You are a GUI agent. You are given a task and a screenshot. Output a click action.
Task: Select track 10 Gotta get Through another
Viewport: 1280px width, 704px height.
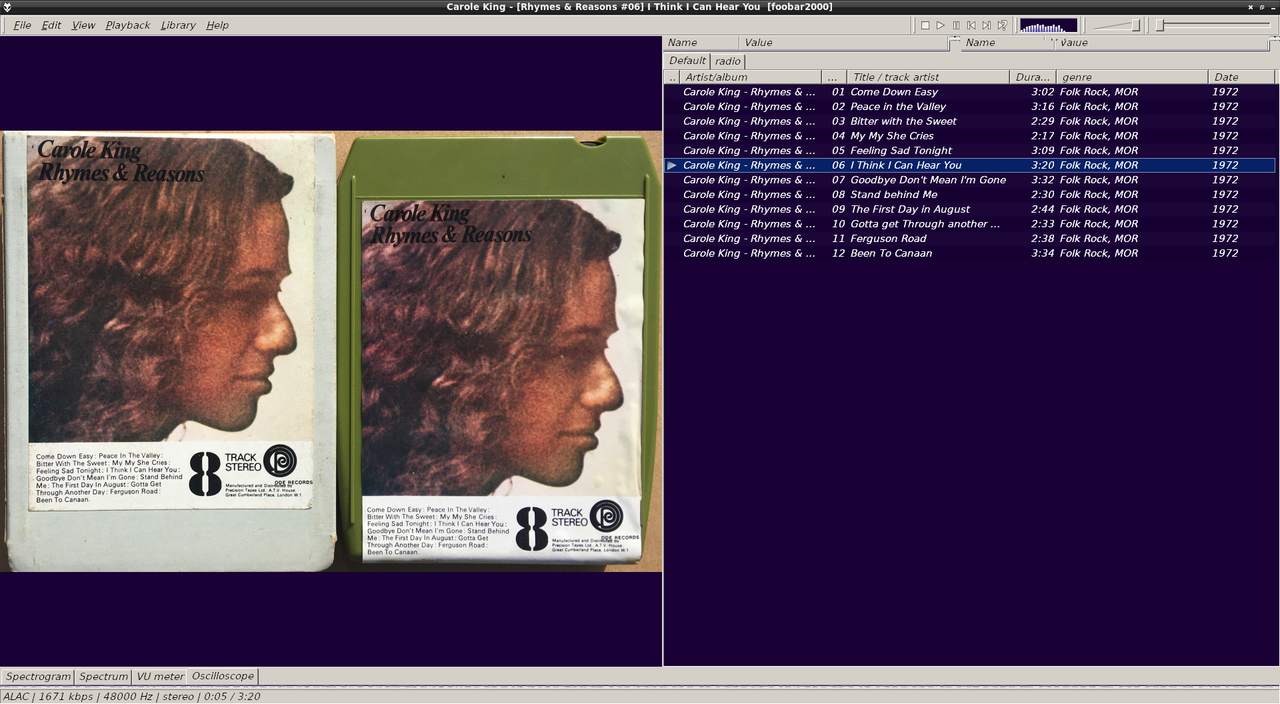(970, 224)
